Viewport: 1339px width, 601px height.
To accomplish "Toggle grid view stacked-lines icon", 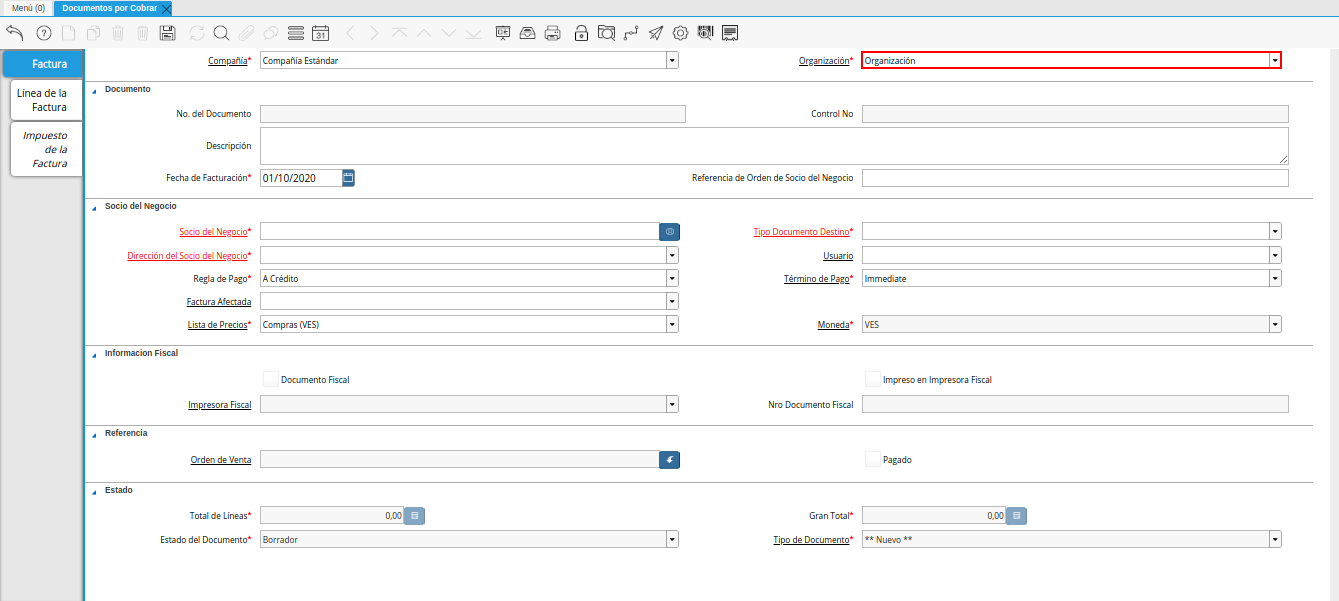I will coord(295,33).
